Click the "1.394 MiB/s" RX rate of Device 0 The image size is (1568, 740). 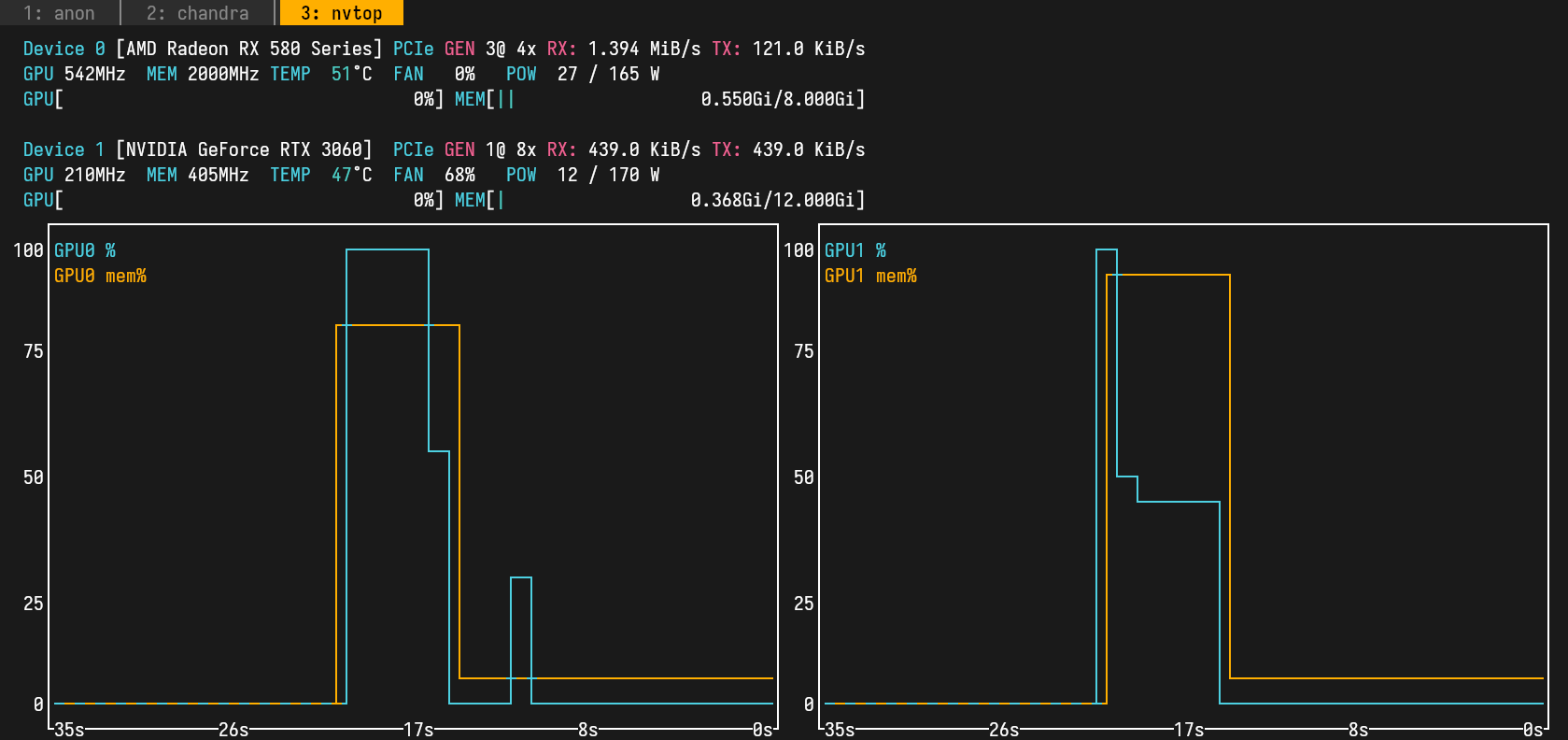tap(644, 49)
